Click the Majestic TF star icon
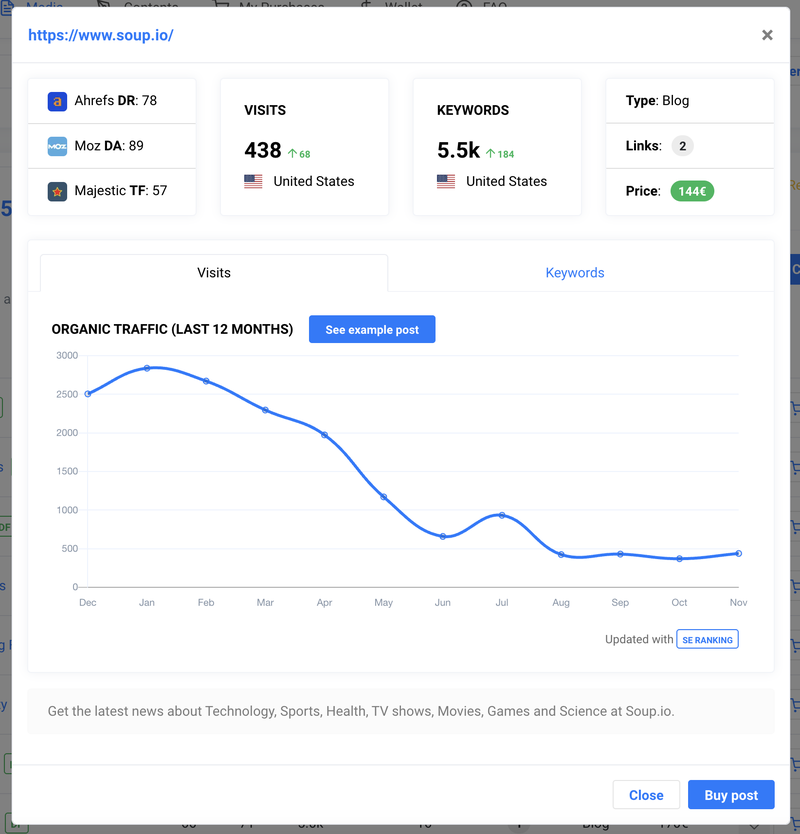 click(57, 190)
